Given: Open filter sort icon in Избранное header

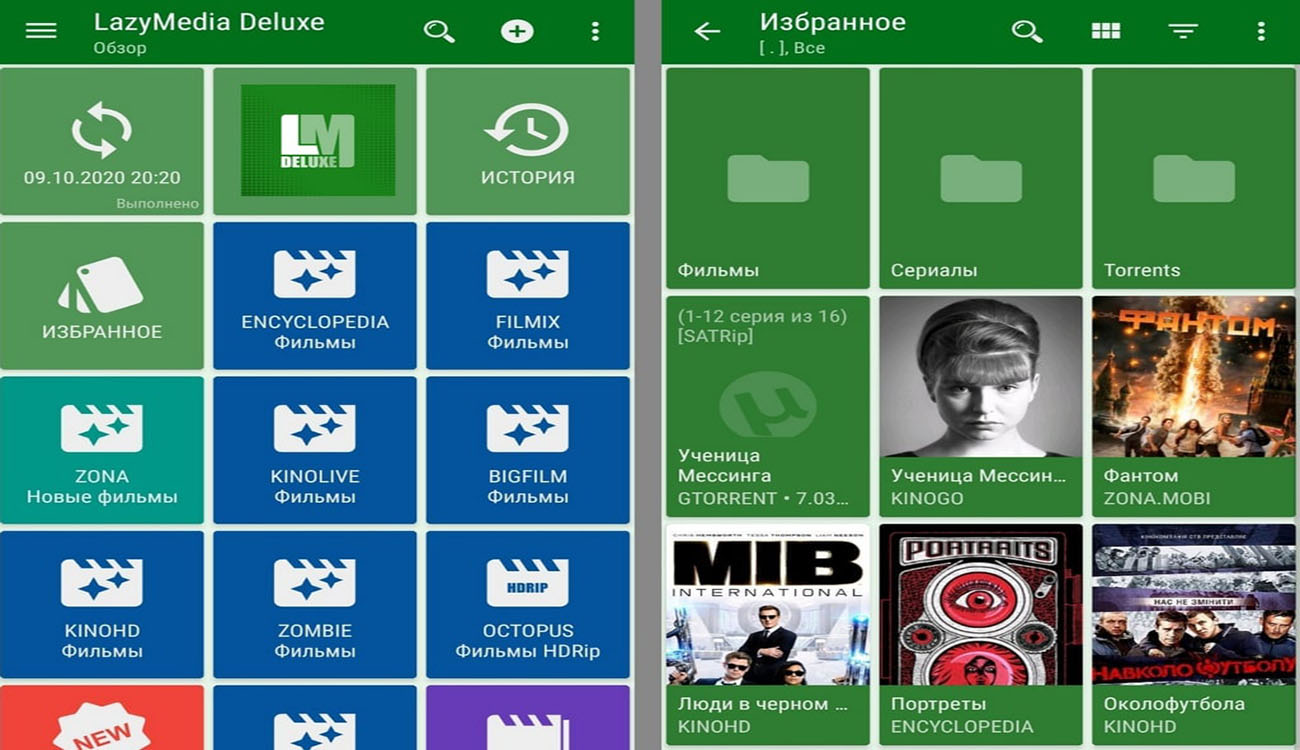Looking at the screenshot, I should [1183, 31].
